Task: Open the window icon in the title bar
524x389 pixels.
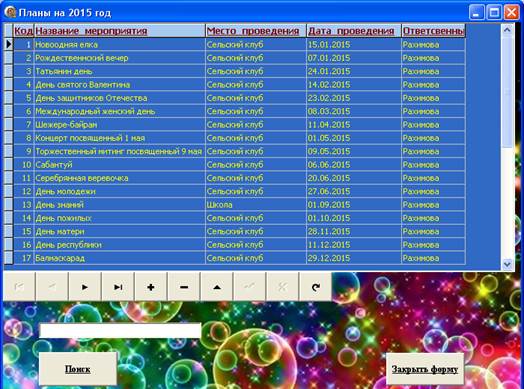Action: pos(10,13)
